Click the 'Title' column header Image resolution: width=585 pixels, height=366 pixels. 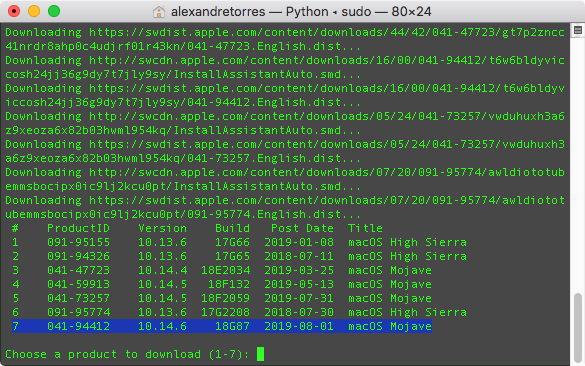coord(365,228)
